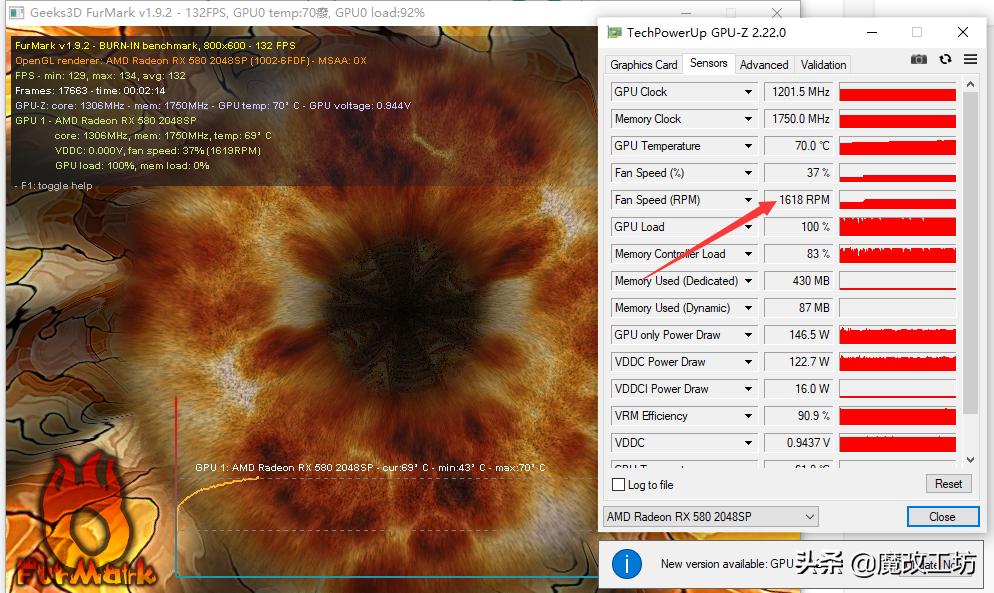This screenshot has height=593, width=994.
Task: Select the Validation tab
Action: (823, 64)
